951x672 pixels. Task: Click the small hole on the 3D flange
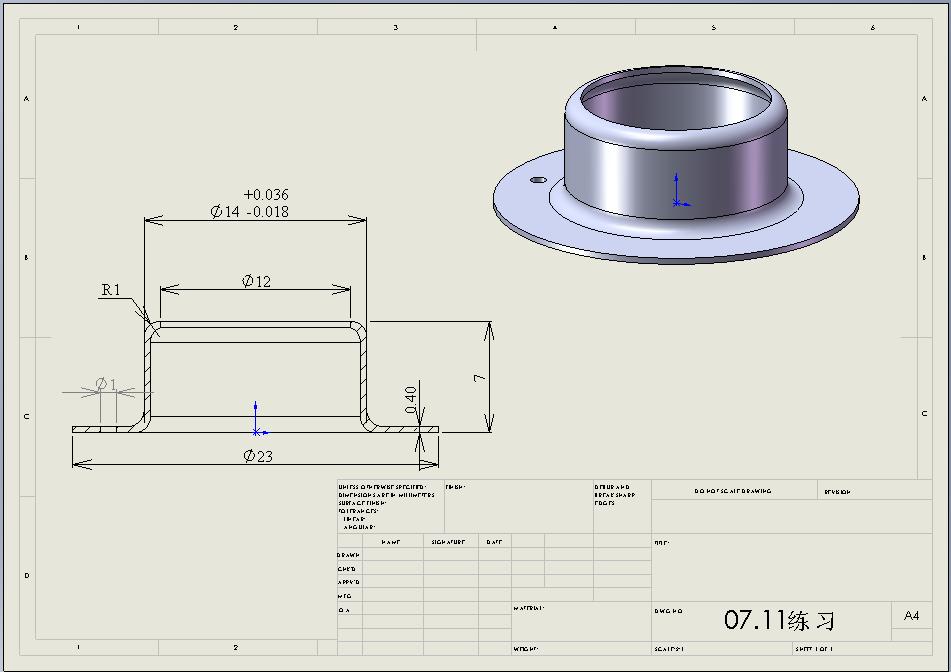coord(538,180)
